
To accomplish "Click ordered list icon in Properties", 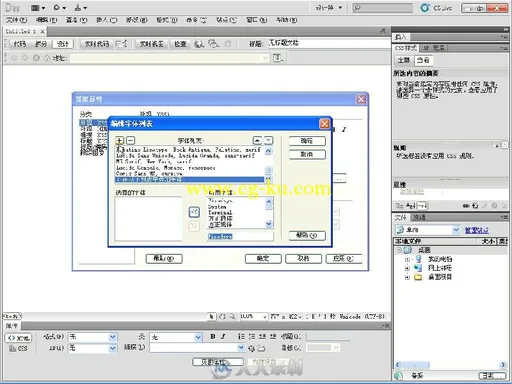I will pos(252,337).
